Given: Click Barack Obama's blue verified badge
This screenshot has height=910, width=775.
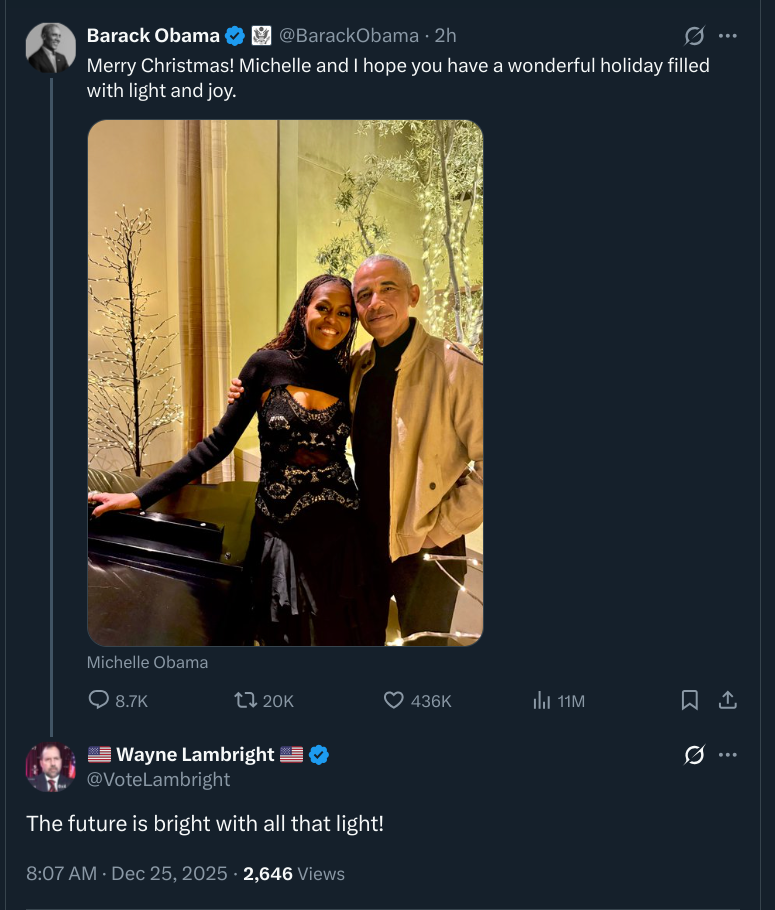Looking at the screenshot, I should 235,36.
